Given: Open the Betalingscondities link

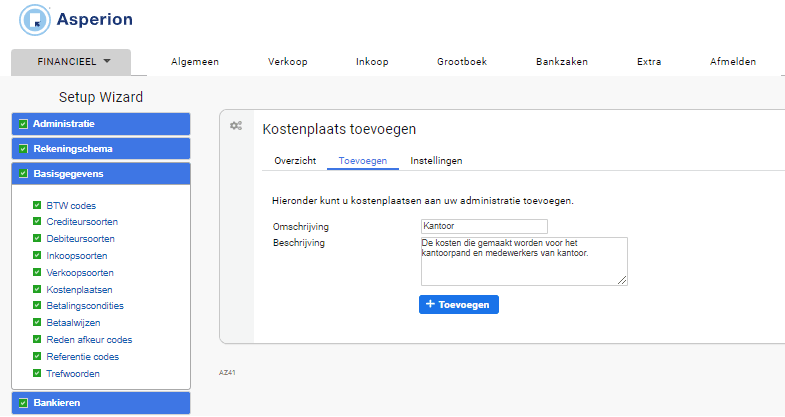Looking at the screenshot, I should (85, 306).
